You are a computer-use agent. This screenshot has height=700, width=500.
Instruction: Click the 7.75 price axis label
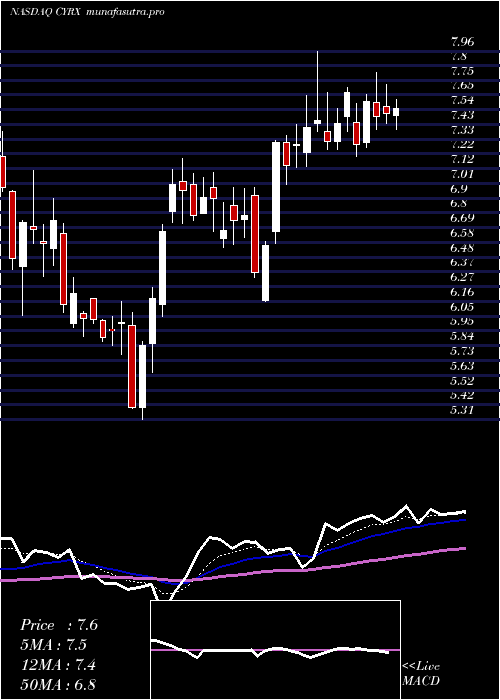click(462, 71)
